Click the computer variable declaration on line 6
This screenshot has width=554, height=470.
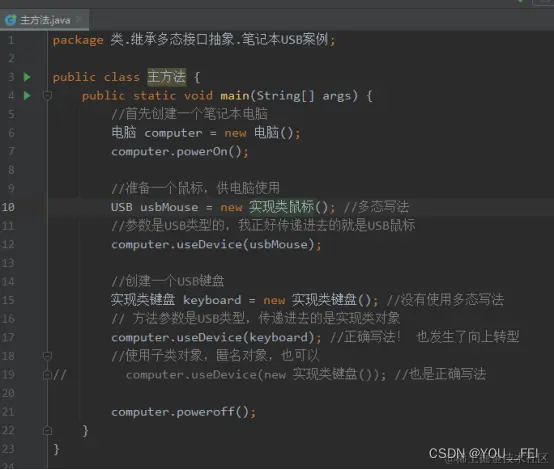(173, 133)
